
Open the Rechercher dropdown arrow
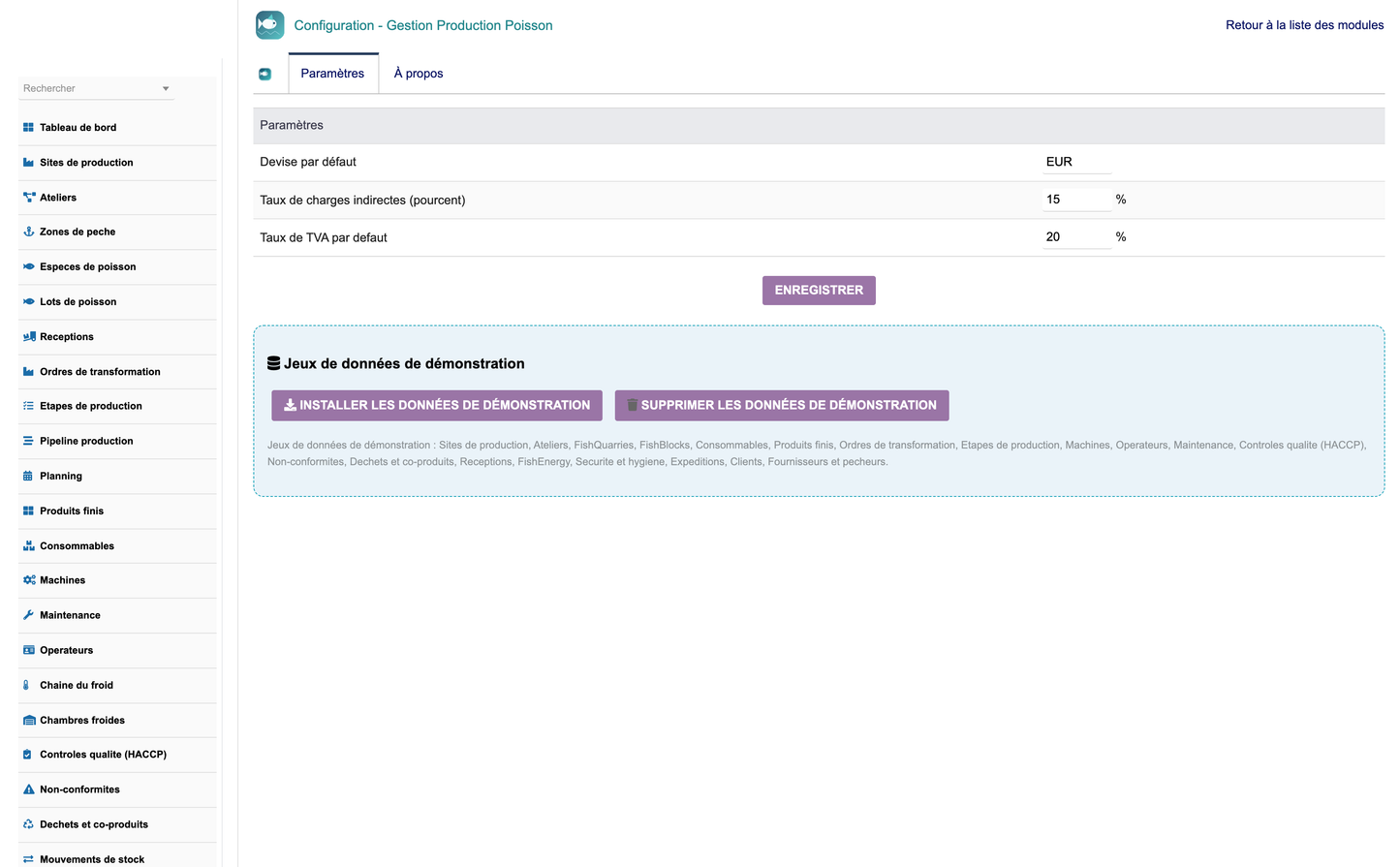pos(166,88)
